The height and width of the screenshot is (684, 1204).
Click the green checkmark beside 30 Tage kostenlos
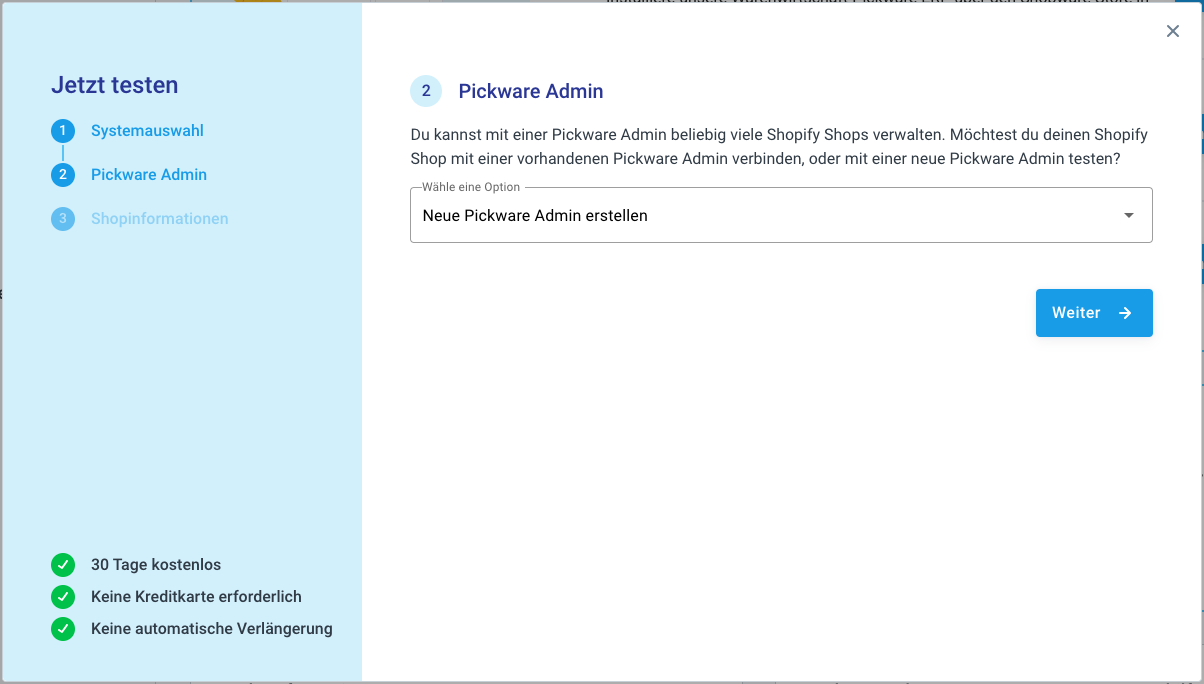click(x=63, y=565)
